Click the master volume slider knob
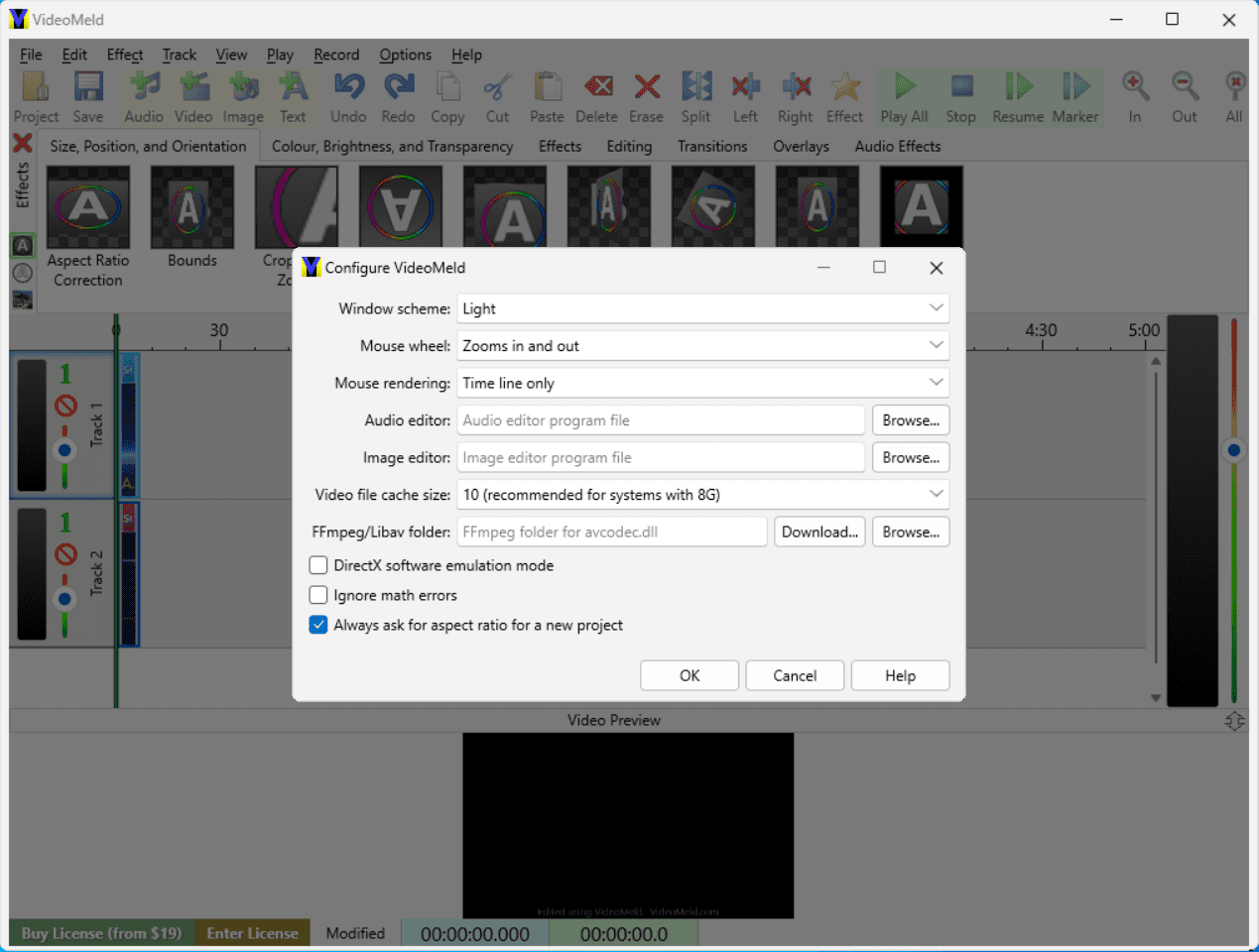The image size is (1259, 952). tap(1233, 450)
